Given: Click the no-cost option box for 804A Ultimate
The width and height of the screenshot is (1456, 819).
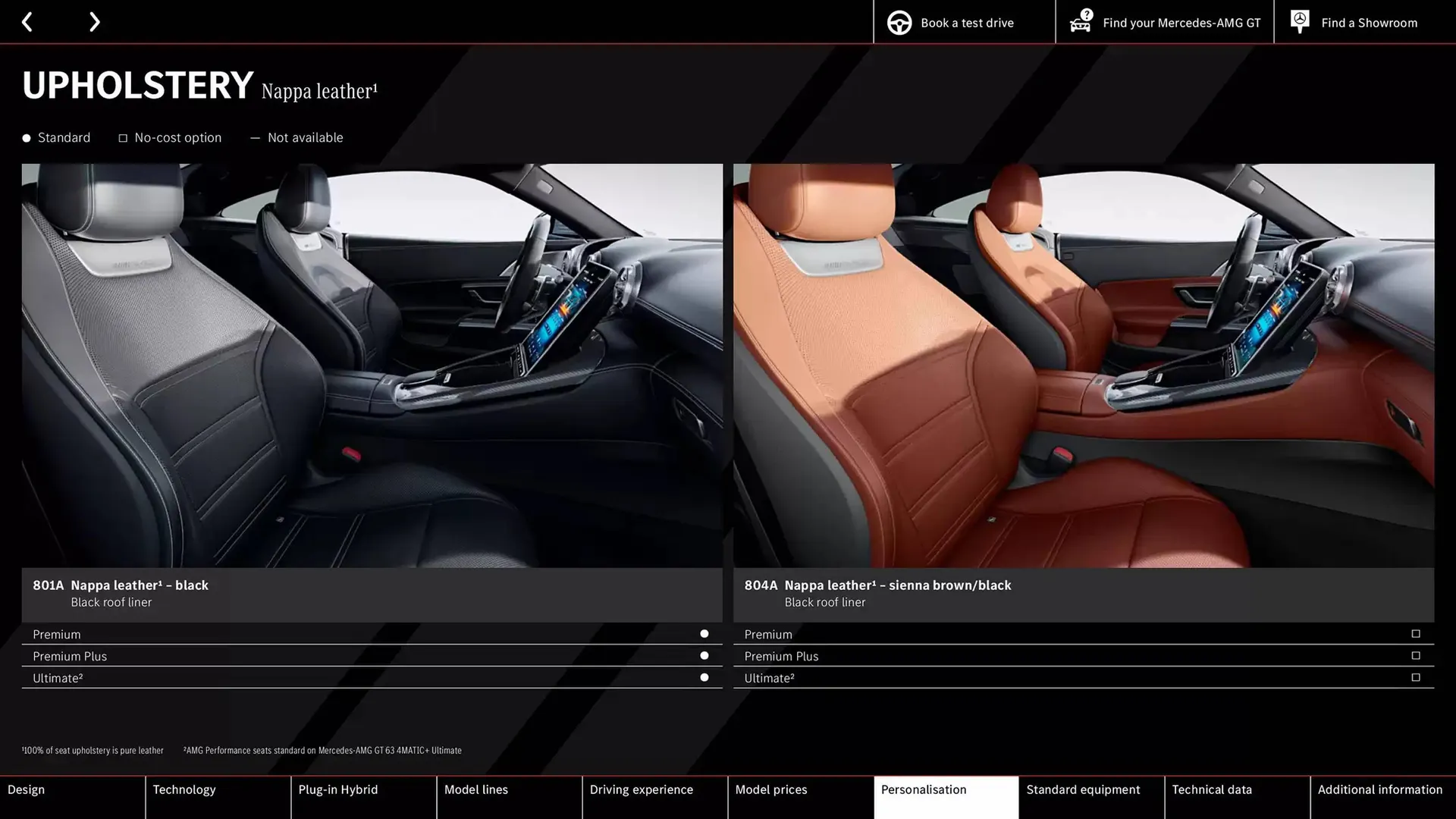Looking at the screenshot, I should tap(1416, 678).
